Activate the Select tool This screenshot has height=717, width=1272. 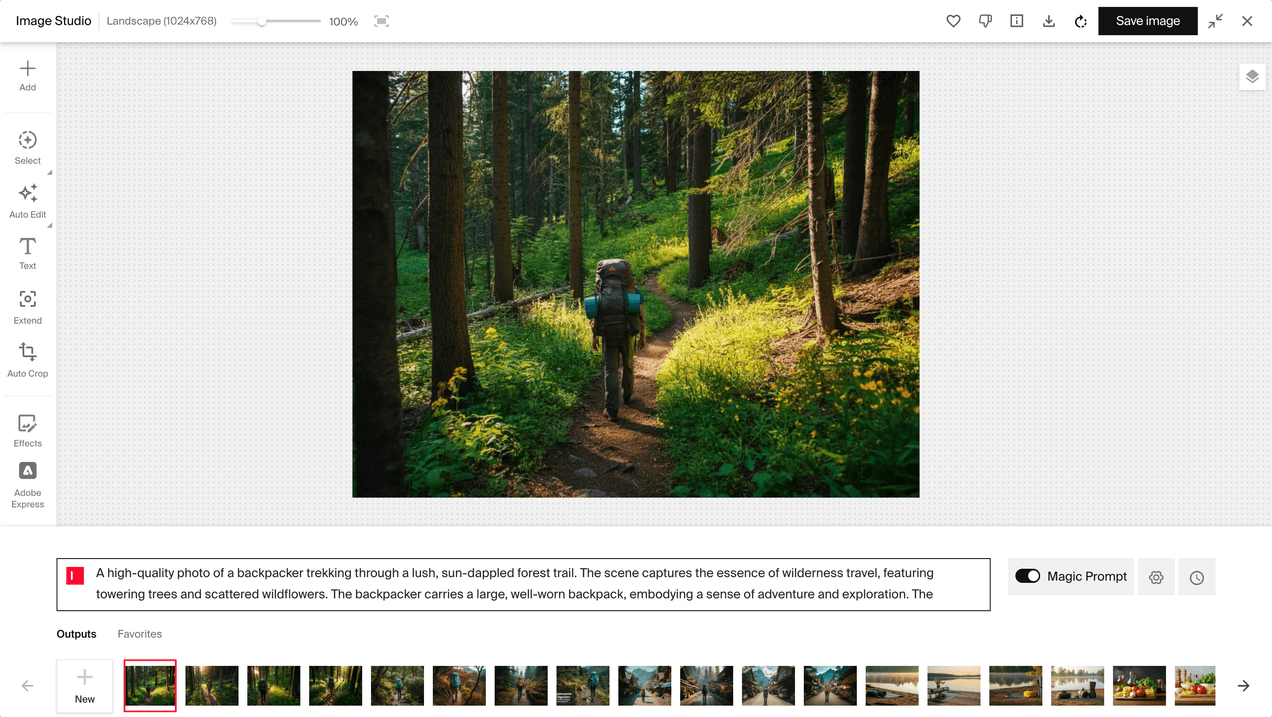coord(27,146)
